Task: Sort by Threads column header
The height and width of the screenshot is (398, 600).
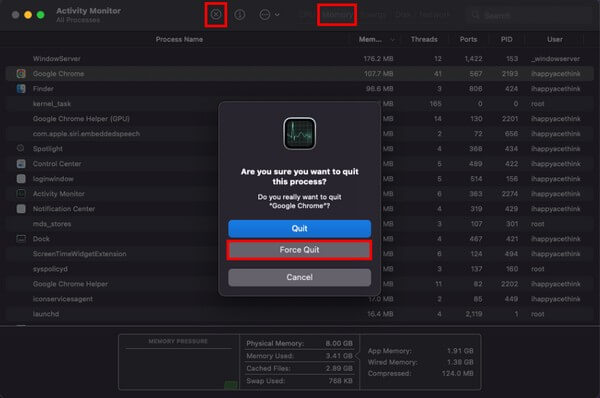Action: pos(424,39)
